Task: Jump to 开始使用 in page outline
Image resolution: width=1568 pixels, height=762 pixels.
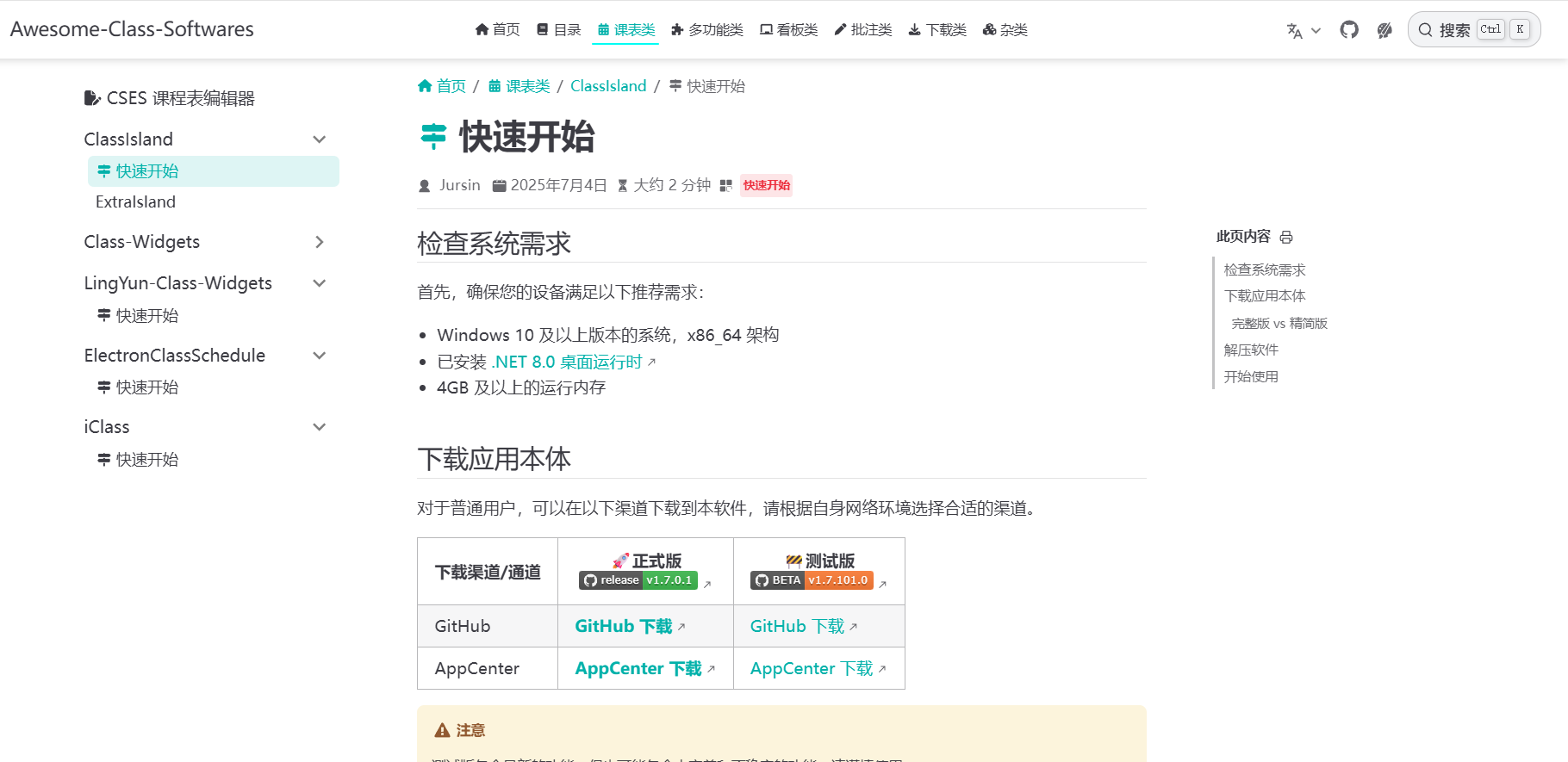Action: (x=1251, y=377)
